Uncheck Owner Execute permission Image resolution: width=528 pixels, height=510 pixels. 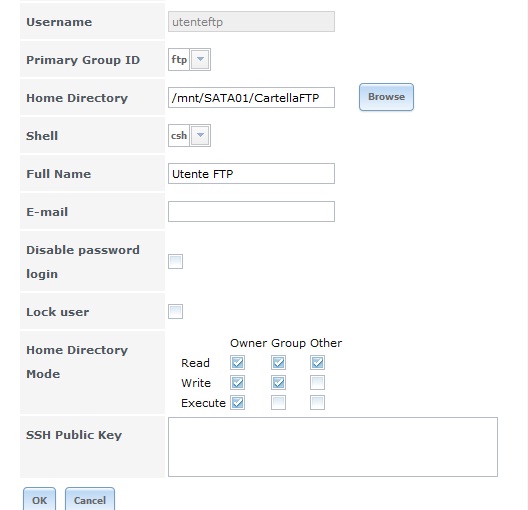(x=237, y=403)
